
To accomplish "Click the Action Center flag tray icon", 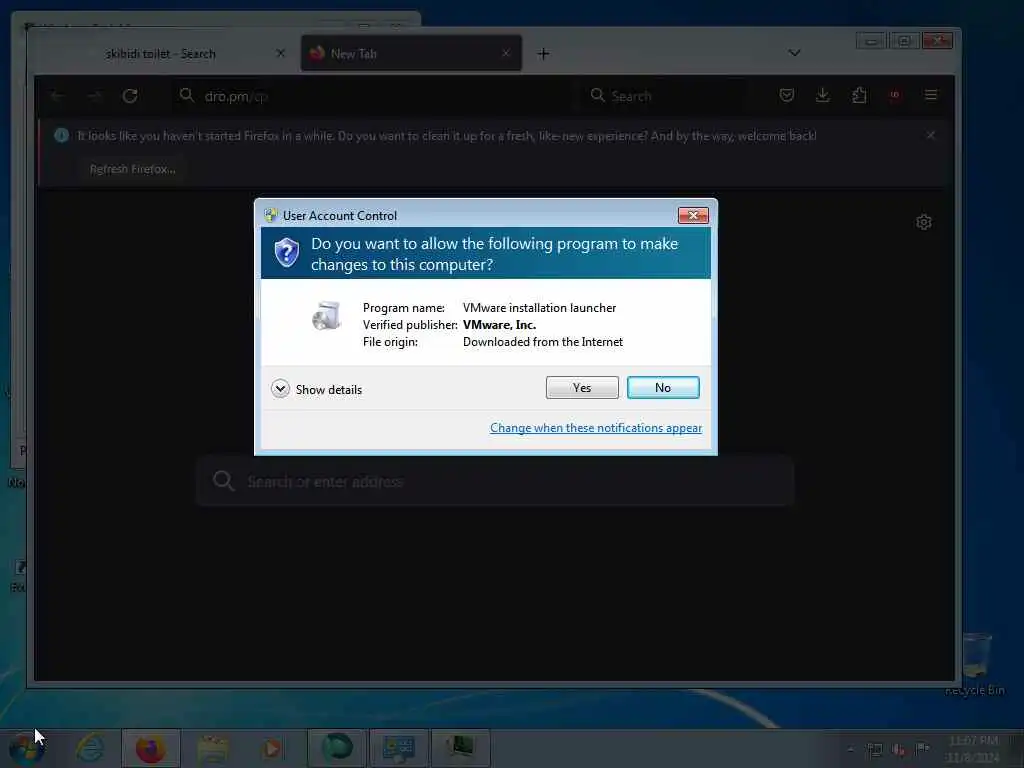I will click(922, 749).
